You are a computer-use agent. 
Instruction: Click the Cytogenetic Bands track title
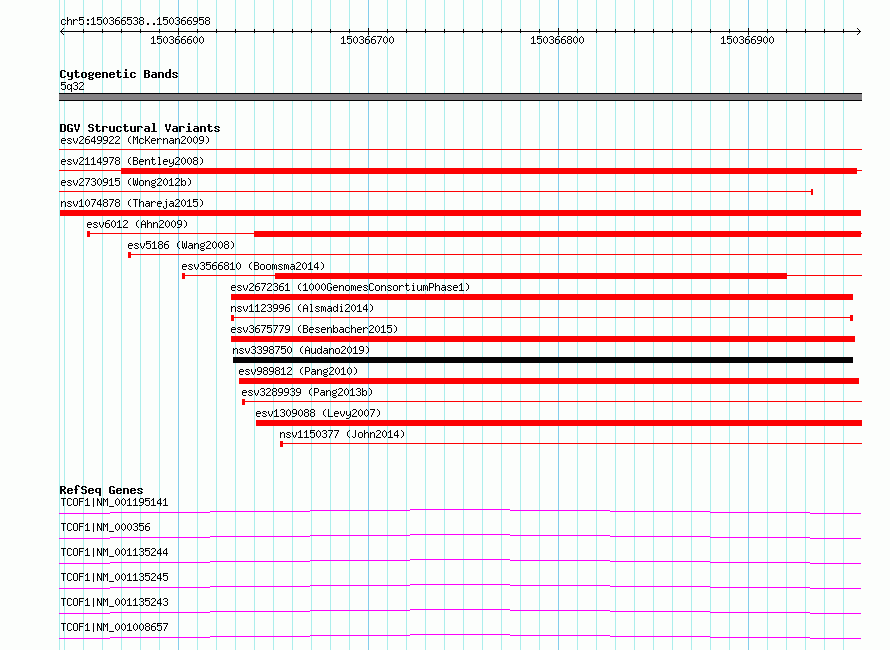(119, 74)
